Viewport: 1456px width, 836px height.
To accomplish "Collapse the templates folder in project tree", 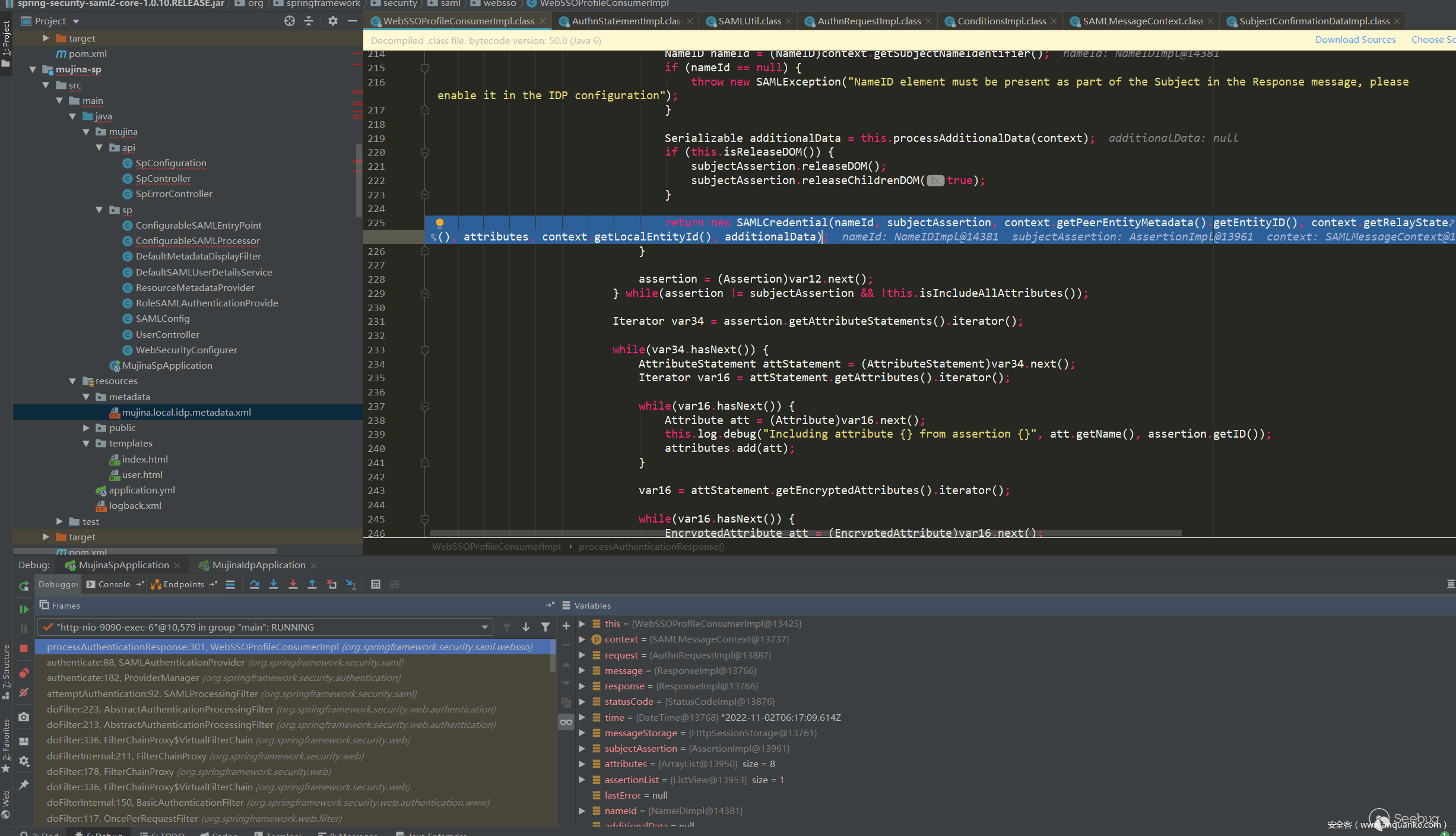I will click(86, 444).
